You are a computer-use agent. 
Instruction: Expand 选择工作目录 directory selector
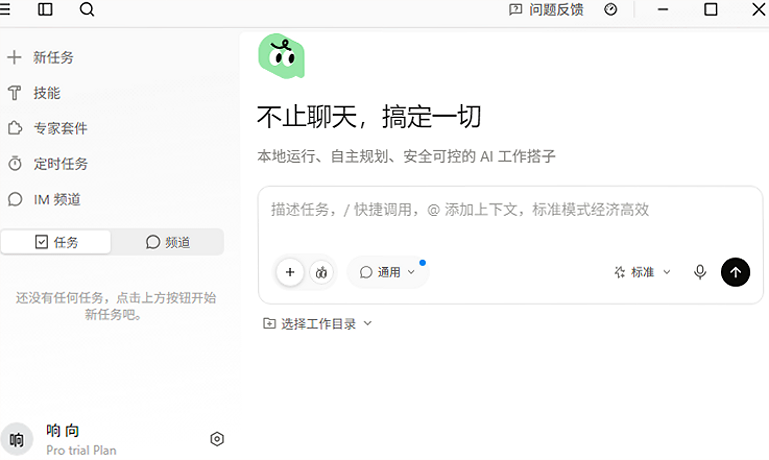pos(318,324)
